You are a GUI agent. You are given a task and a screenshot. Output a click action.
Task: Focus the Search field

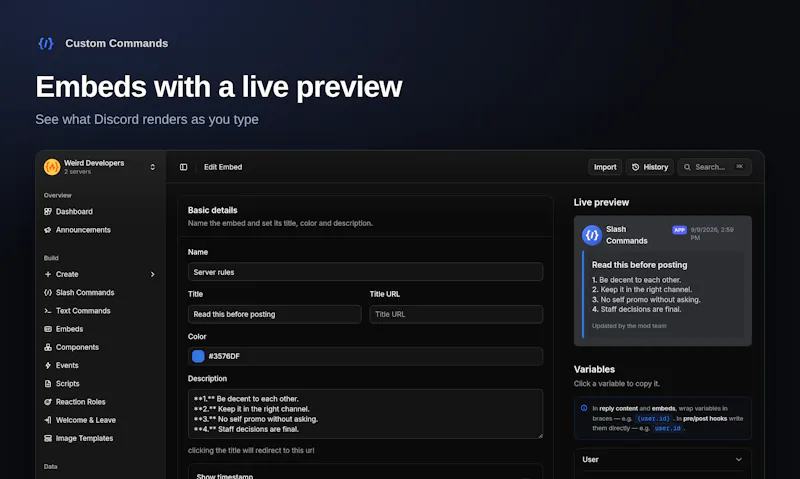[714, 167]
